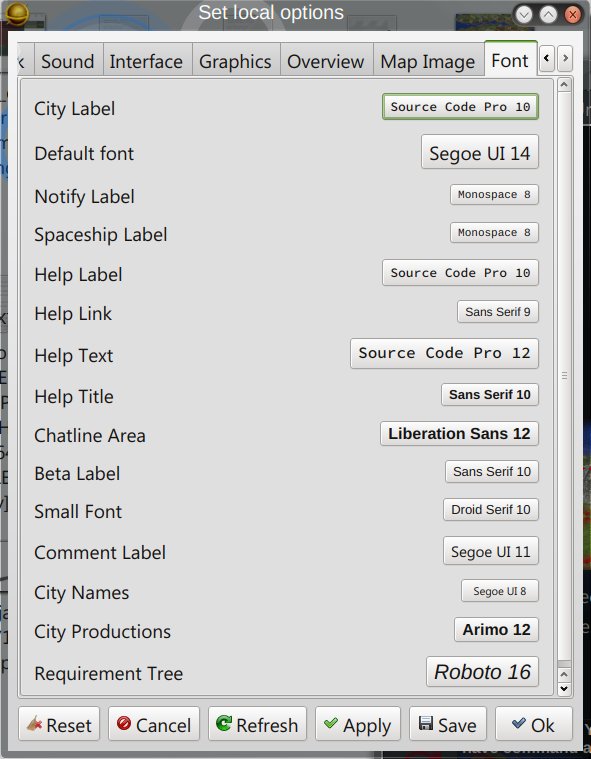Open the Graphics tab

click(x=236, y=61)
